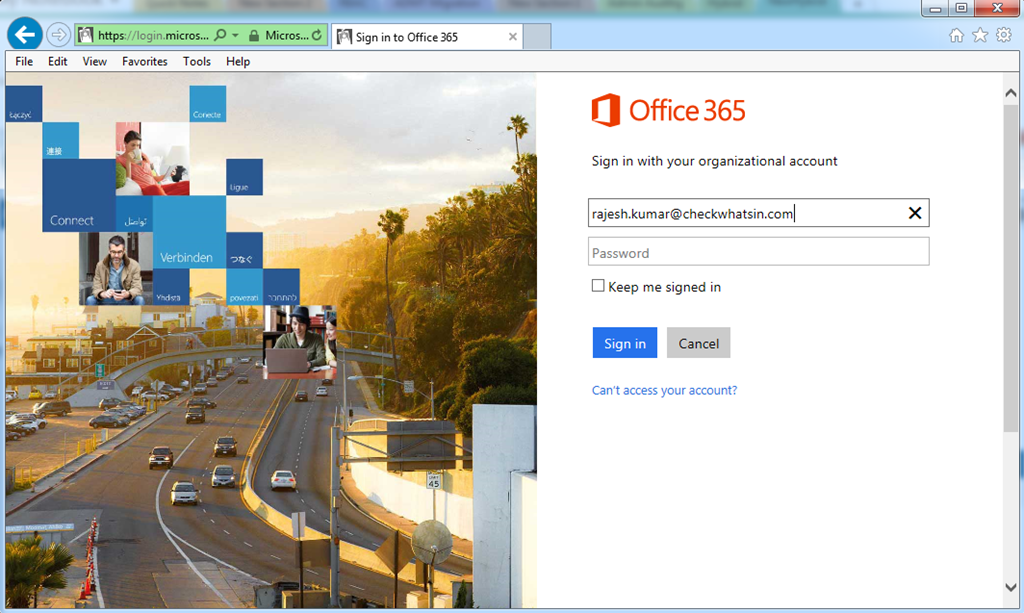Viewport: 1024px width, 613px height.
Task: Go to browser Home icon
Action: pos(956,35)
